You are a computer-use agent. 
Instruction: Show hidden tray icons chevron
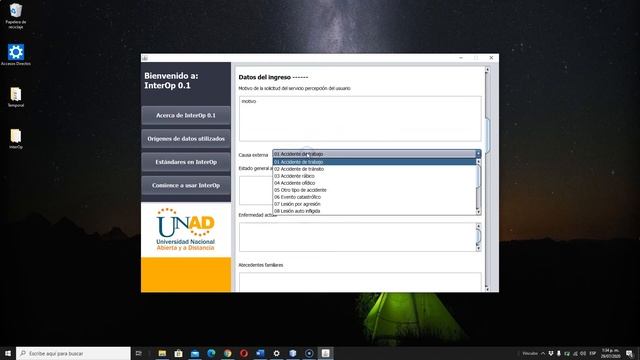(x=543, y=353)
